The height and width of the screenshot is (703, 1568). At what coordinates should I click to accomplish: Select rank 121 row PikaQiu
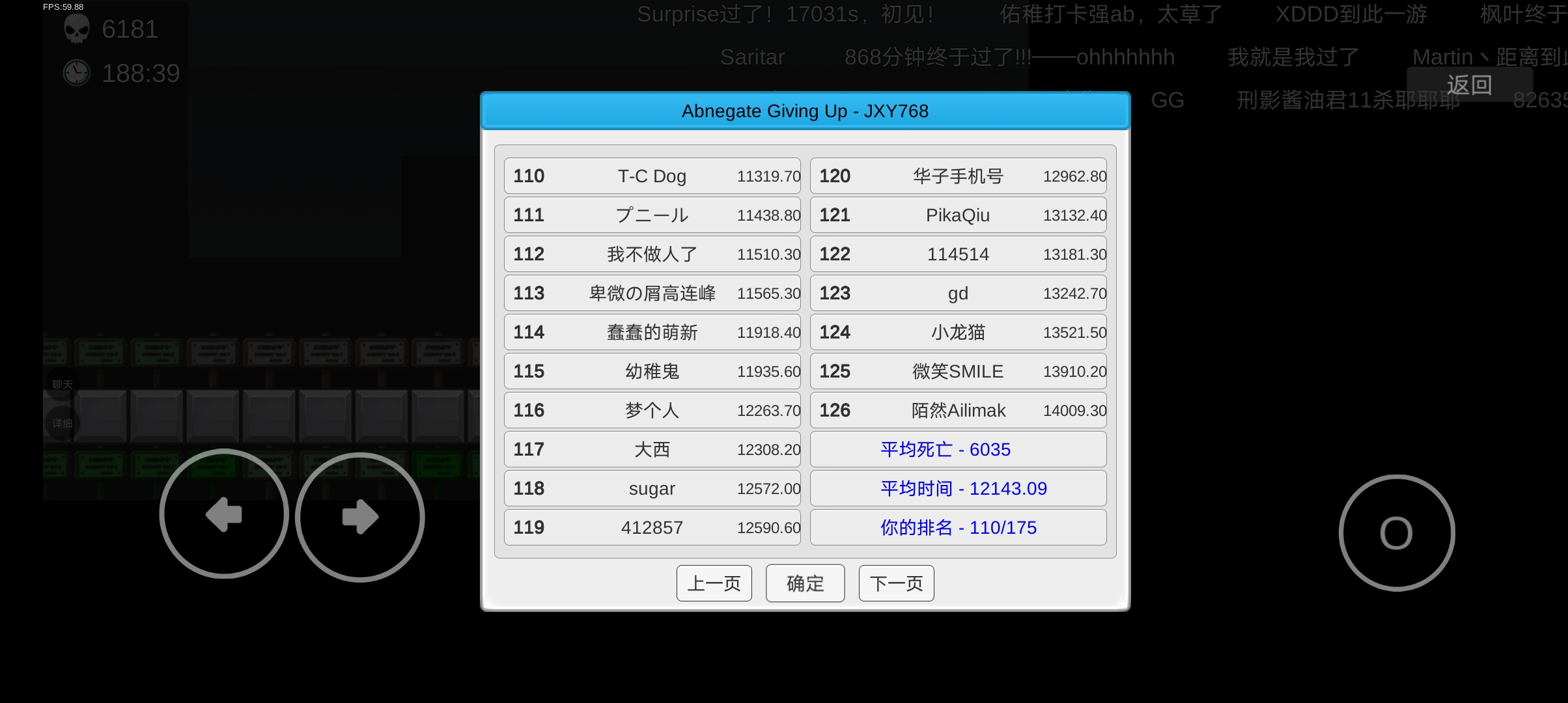[959, 215]
